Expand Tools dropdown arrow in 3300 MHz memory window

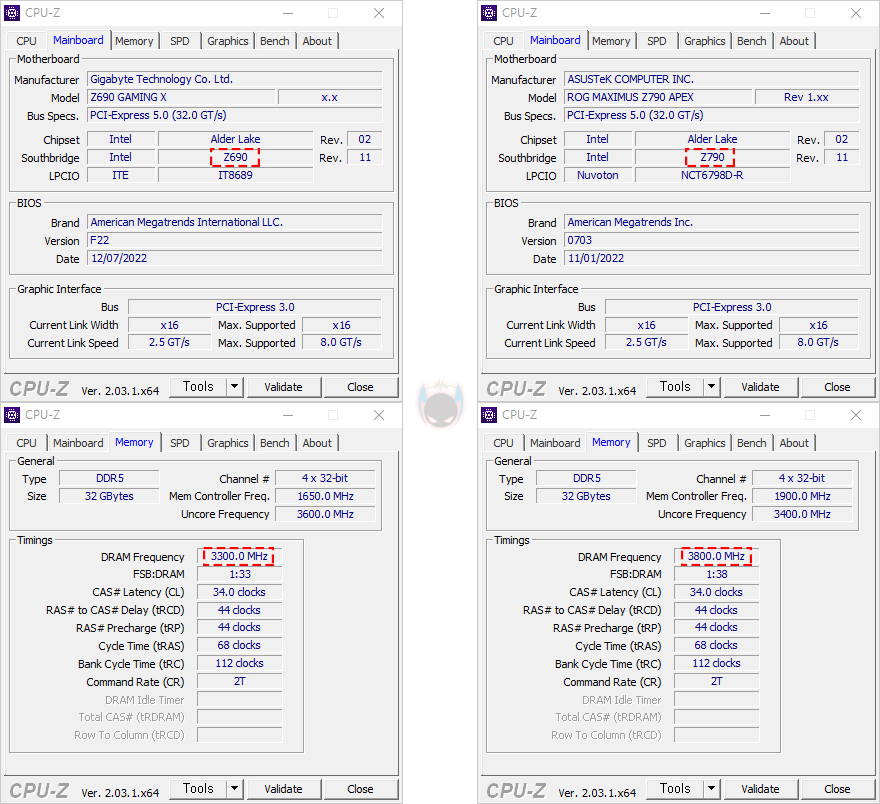coord(234,789)
